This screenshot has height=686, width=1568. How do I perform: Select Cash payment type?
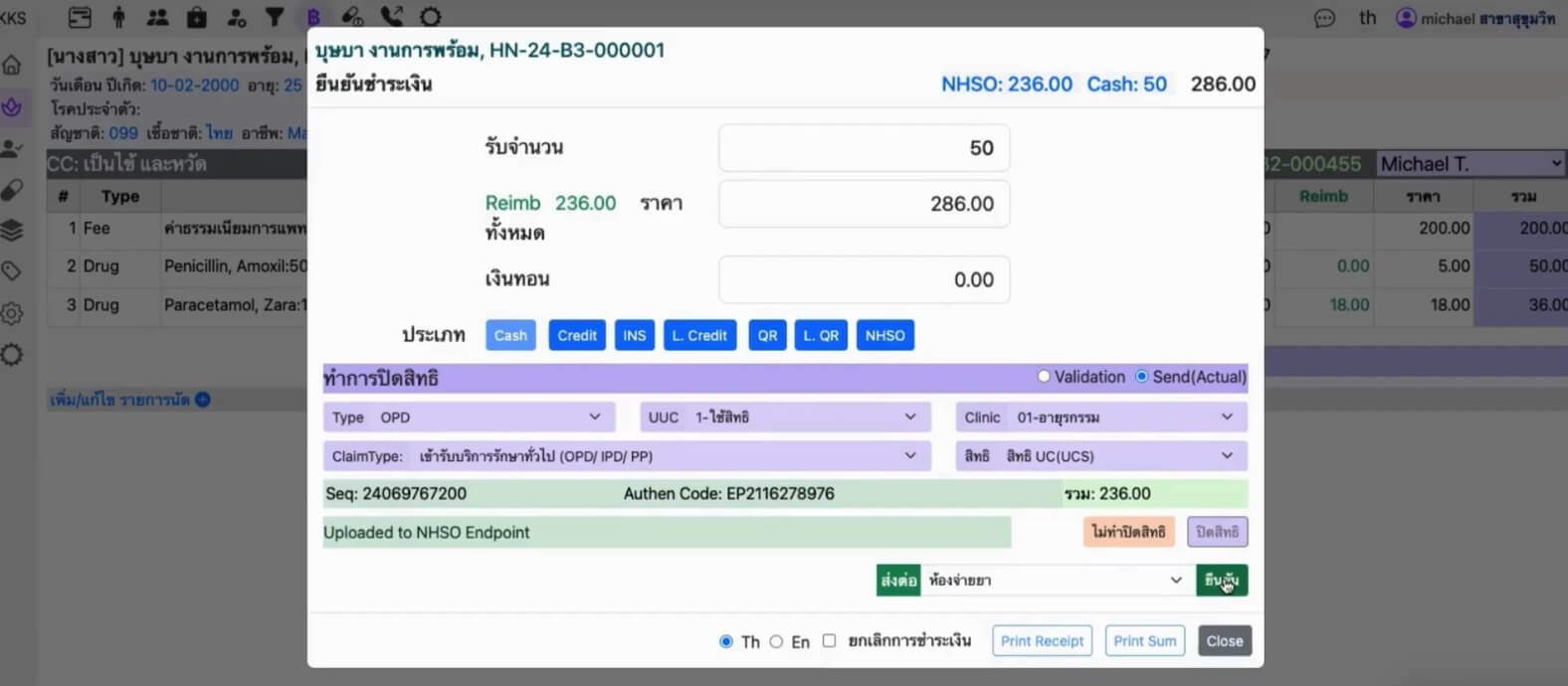510,335
